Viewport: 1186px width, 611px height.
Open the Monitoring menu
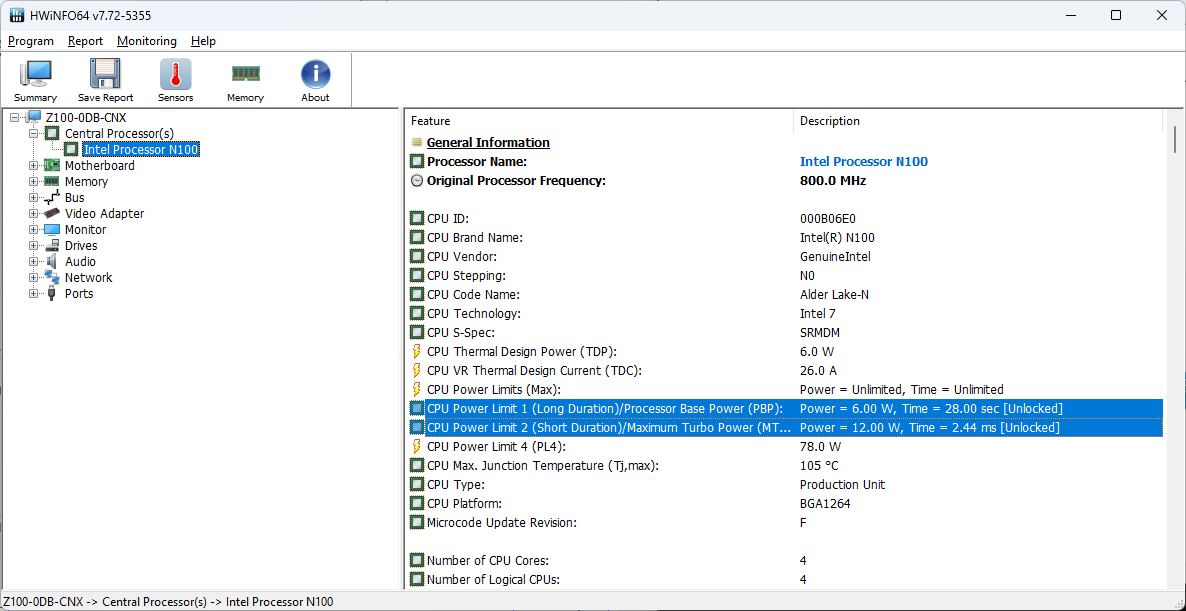coord(147,41)
